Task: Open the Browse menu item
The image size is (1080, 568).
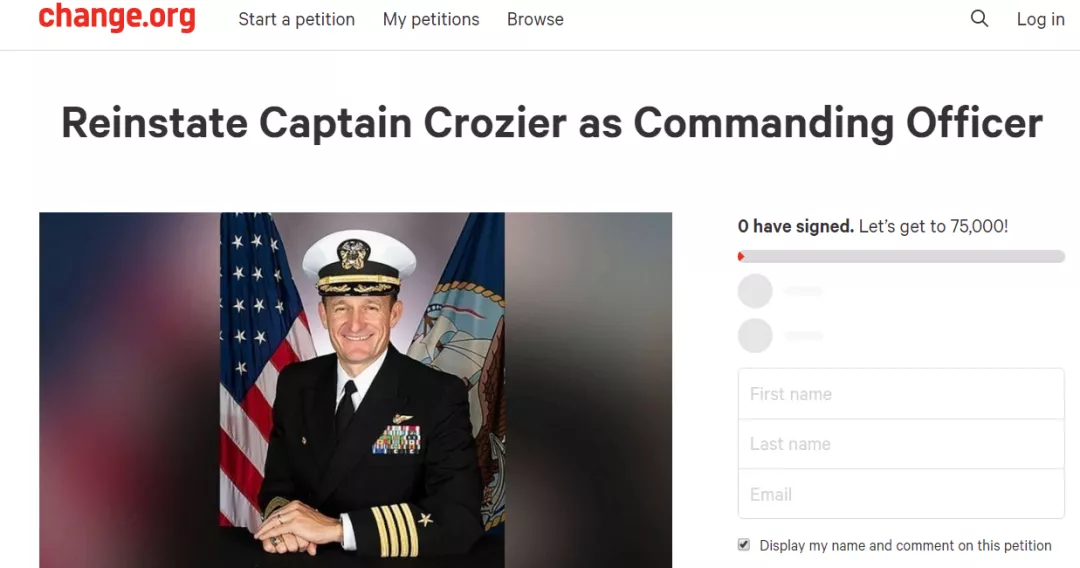Action: tap(535, 19)
